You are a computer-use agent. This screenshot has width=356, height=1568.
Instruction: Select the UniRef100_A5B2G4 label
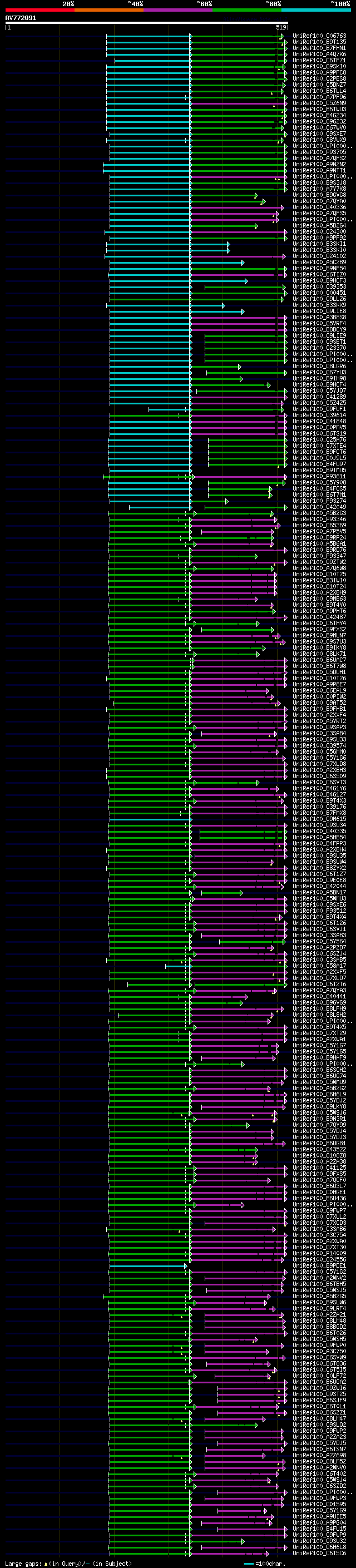click(319, 225)
